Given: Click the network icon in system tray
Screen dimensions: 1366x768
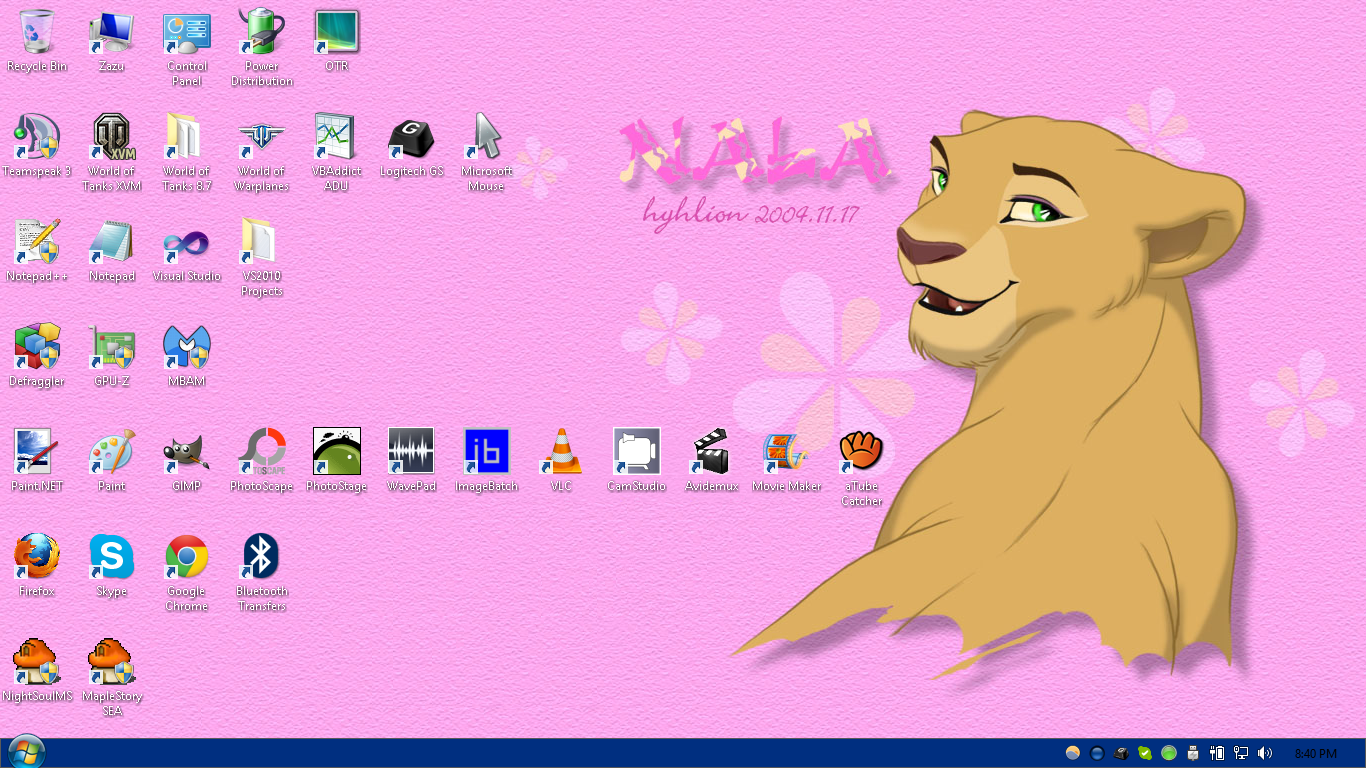Looking at the screenshot, I should pos(1241,753).
